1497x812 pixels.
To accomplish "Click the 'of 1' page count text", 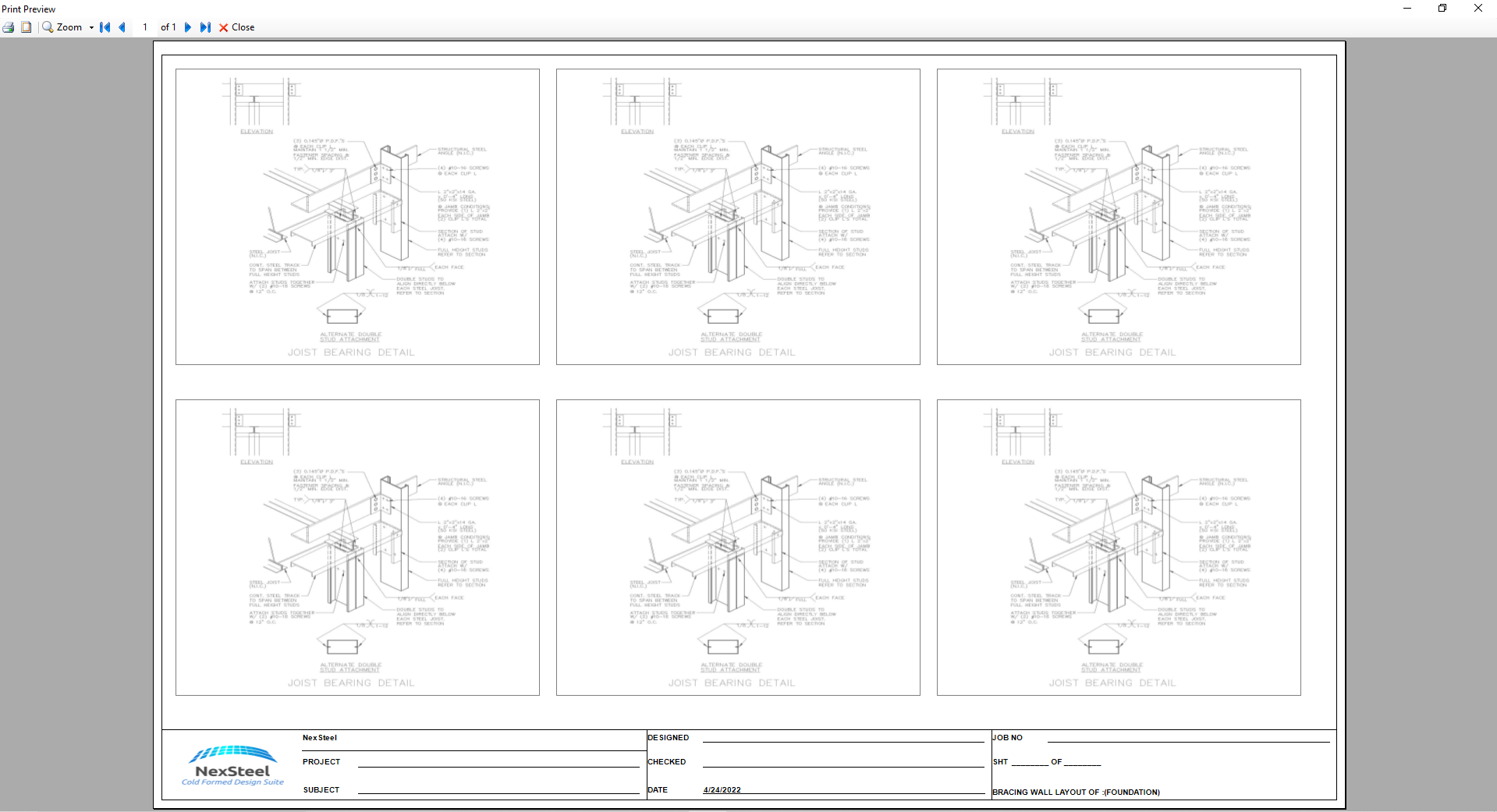I will (x=169, y=27).
